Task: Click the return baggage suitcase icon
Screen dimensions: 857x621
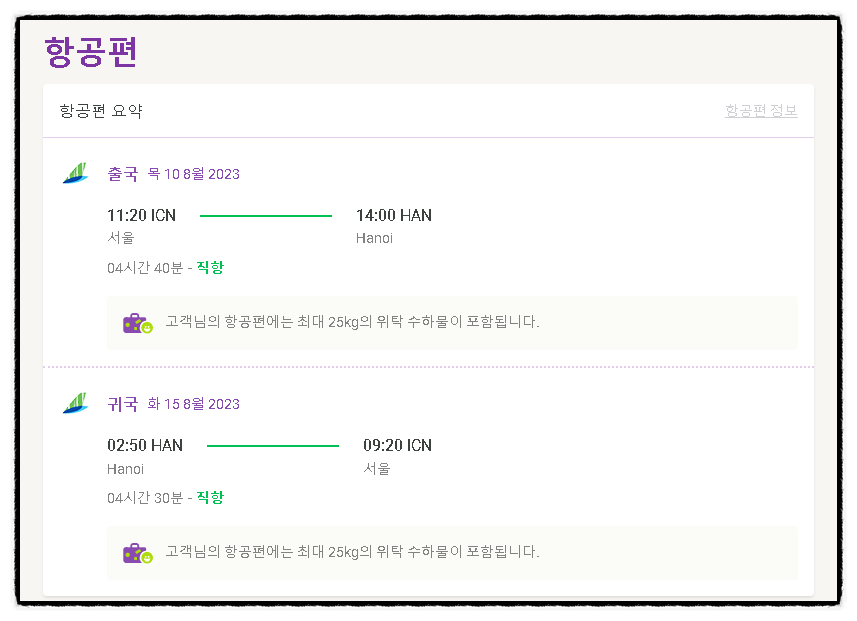Action: [x=138, y=553]
